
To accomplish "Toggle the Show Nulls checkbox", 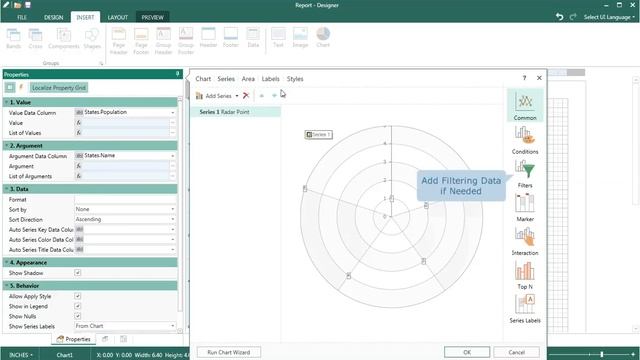I will pyautogui.click(x=78, y=316).
